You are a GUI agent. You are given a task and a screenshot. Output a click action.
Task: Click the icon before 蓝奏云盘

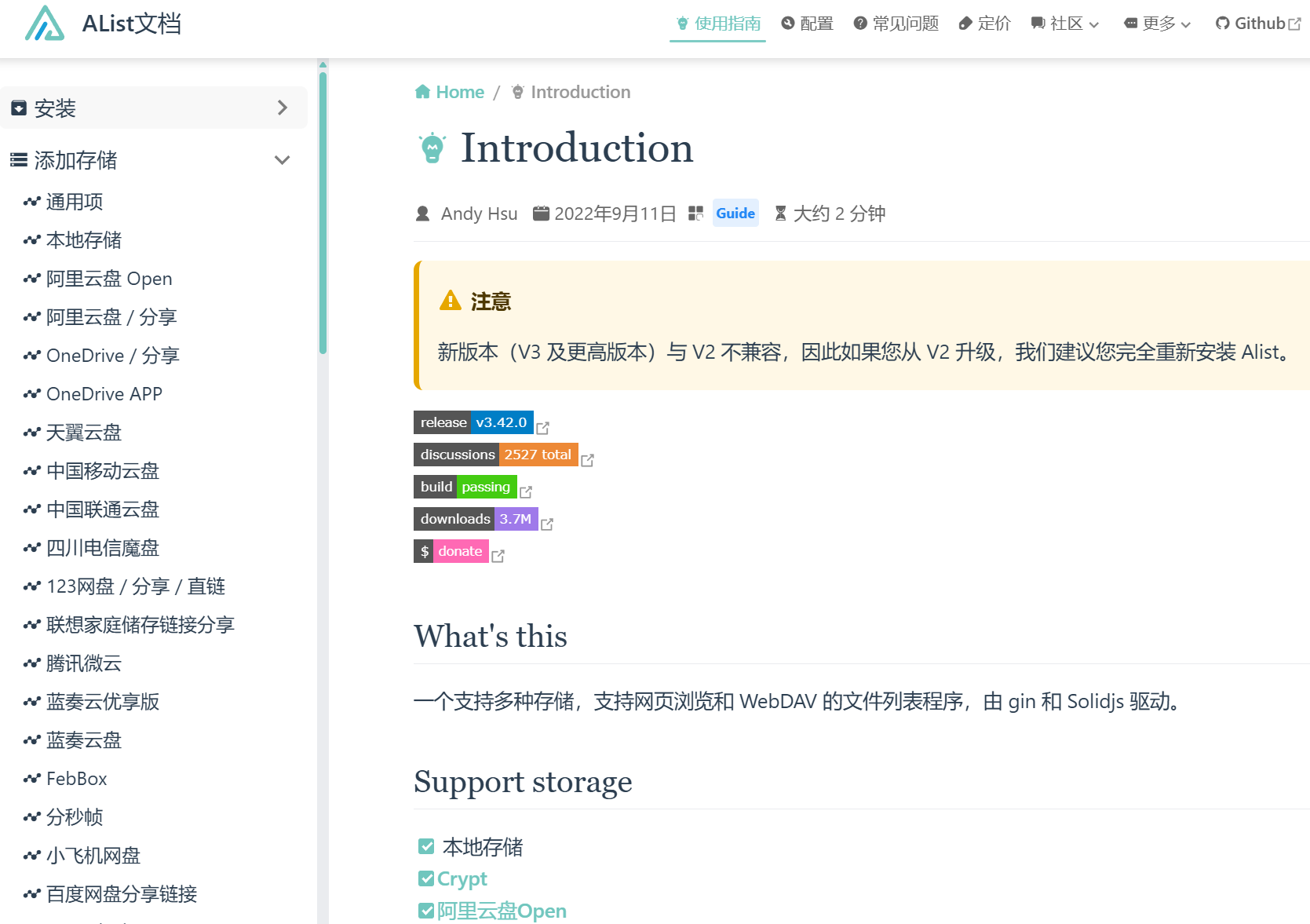pos(32,740)
